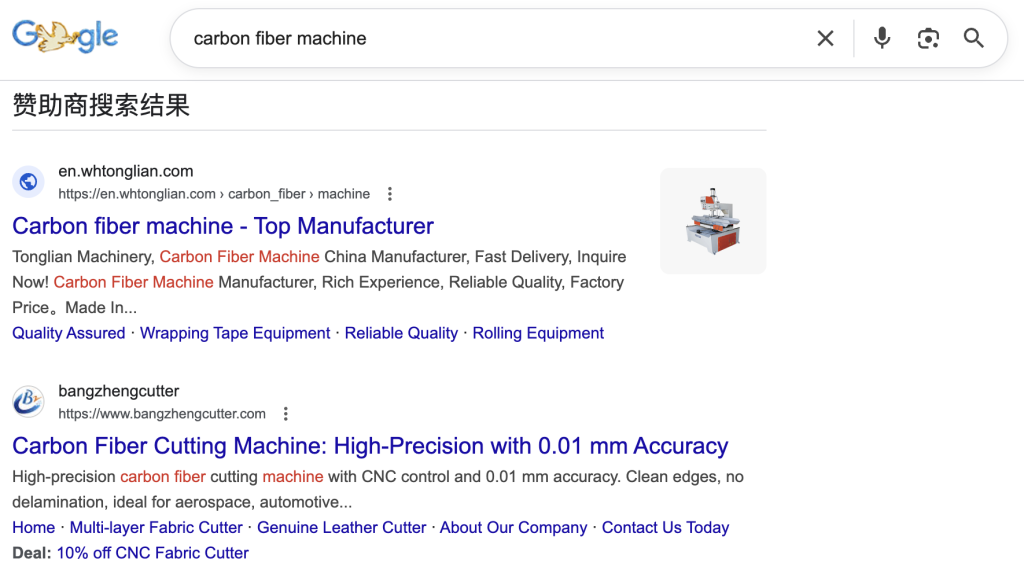Screen dimensions: 1024x581
Task: Visit the Rolling Equipment sitelink
Action: [x=538, y=333]
